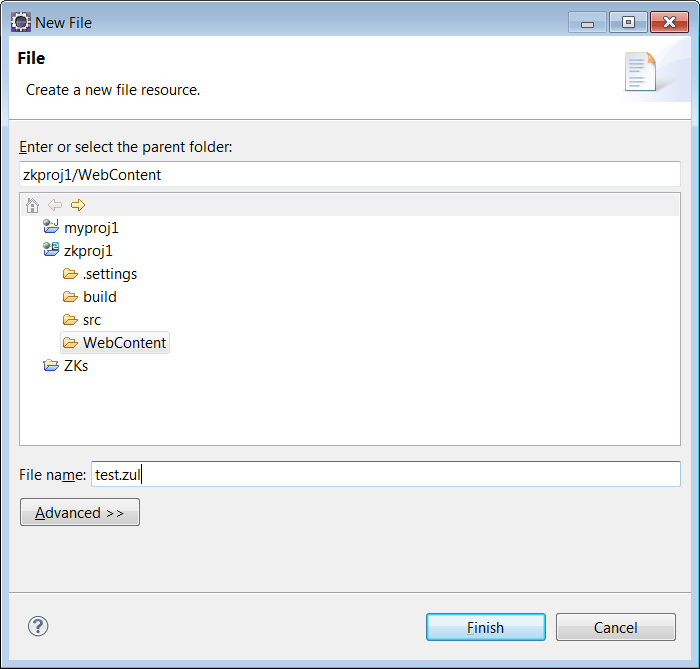Click the File name input field
The width and height of the screenshot is (700, 669).
click(386, 474)
